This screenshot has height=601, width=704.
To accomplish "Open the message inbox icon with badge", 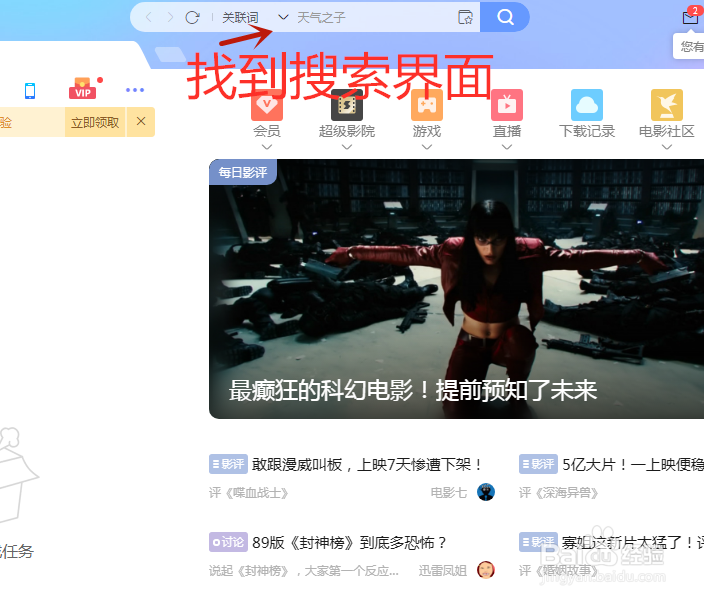I will point(691,17).
